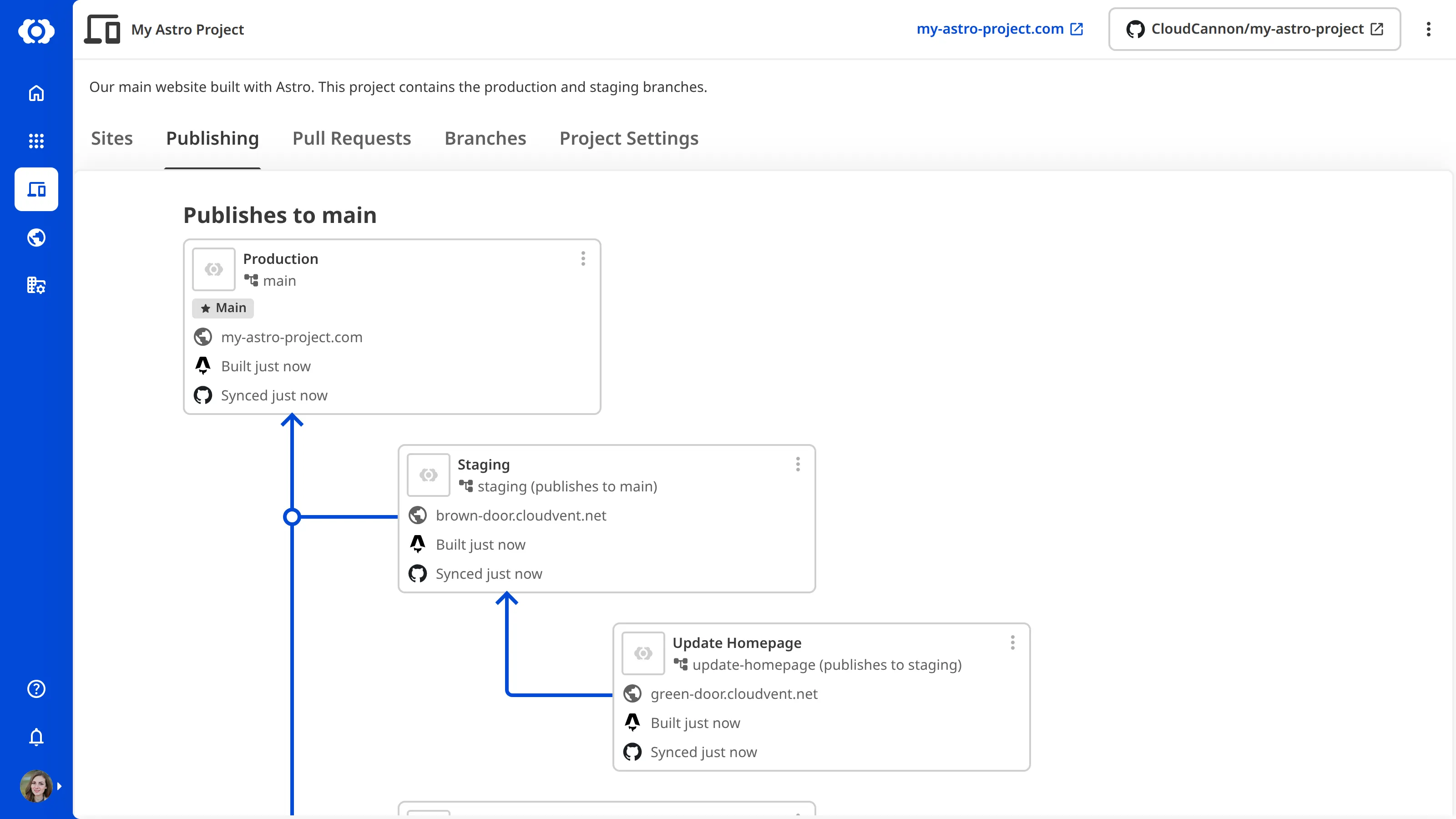Open the Home icon in the sidebar

point(36,93)
